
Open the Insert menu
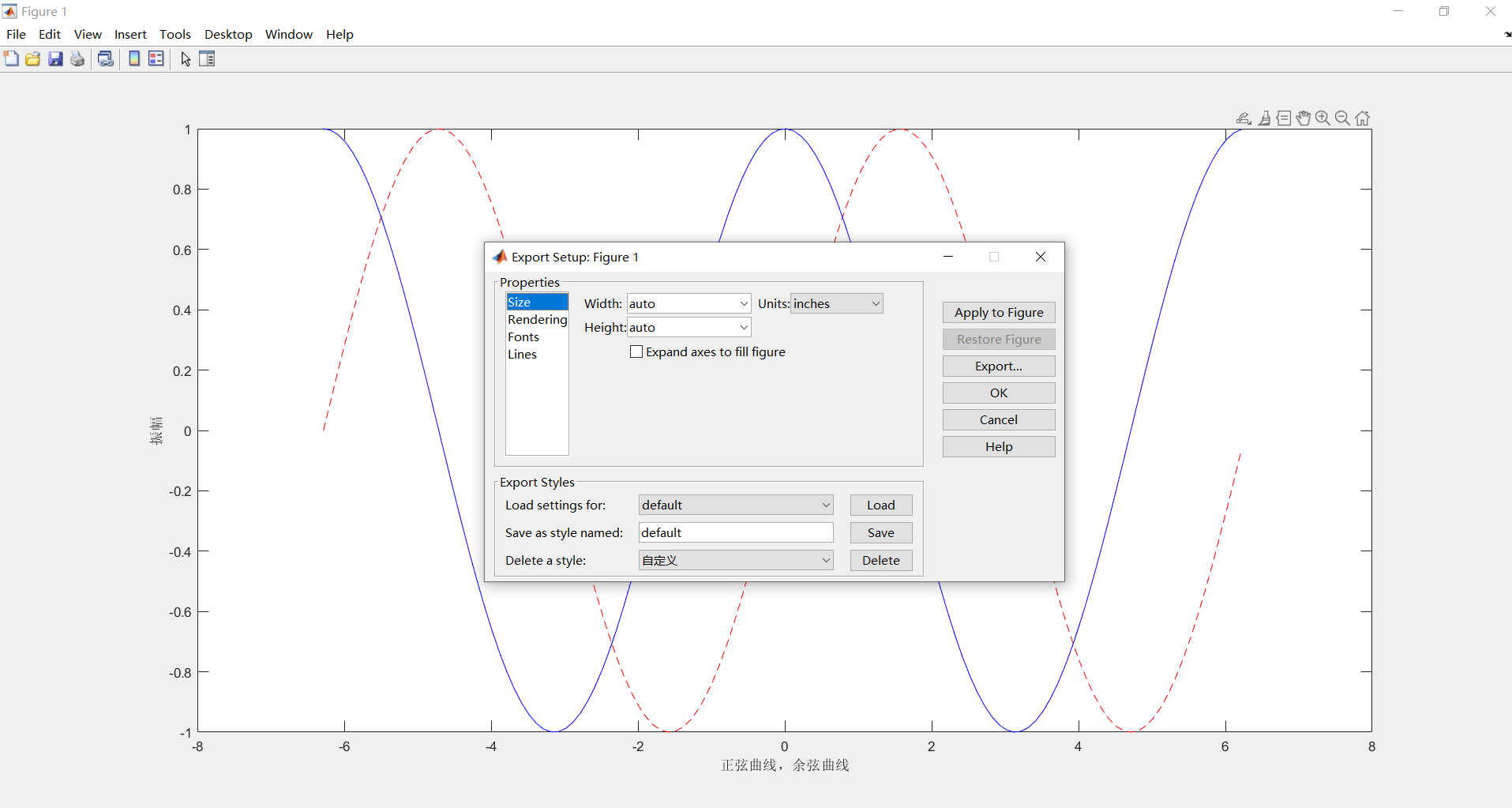coord(130,34)
